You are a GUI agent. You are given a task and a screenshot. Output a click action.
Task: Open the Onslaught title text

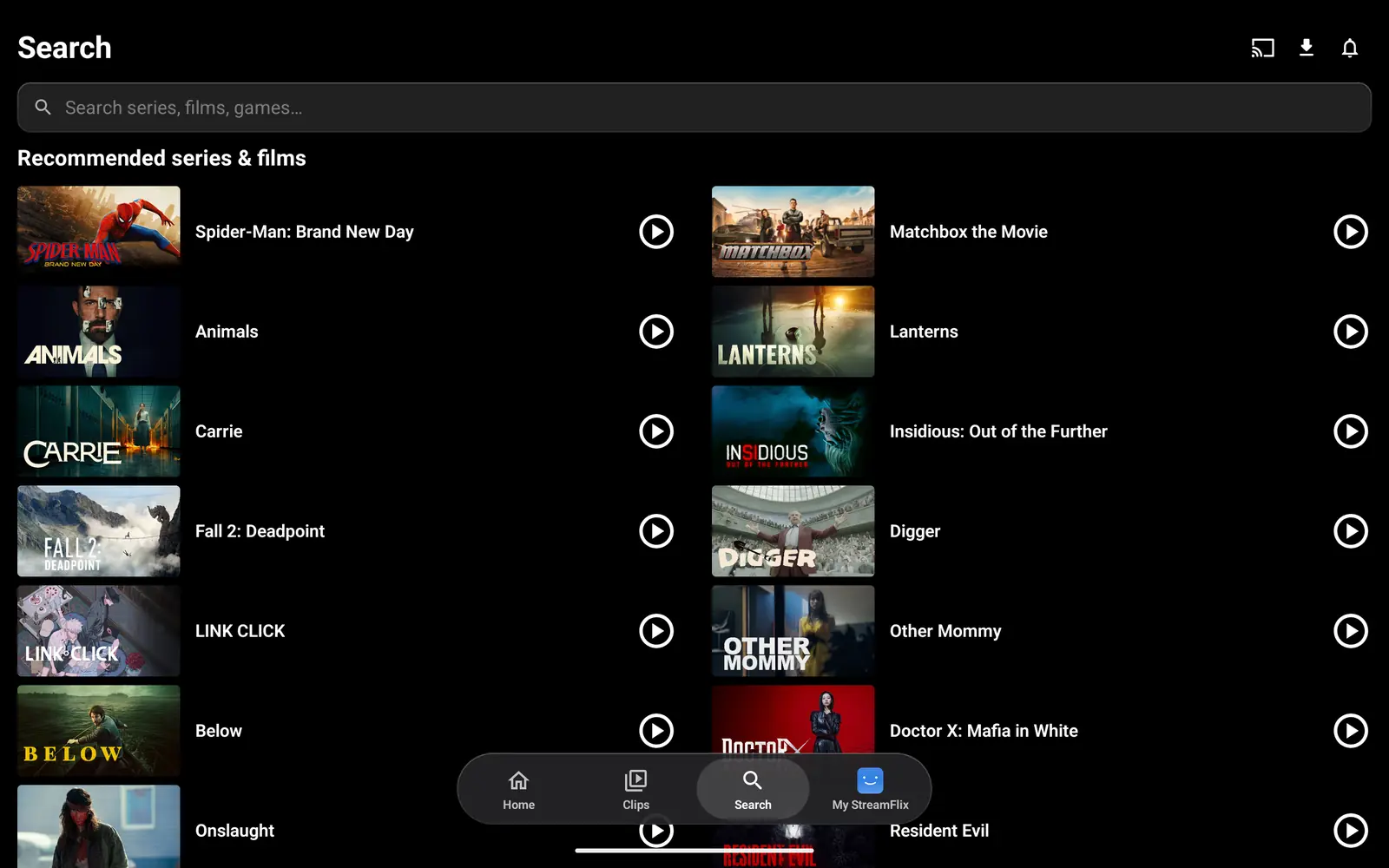click(x=234, y=831)
